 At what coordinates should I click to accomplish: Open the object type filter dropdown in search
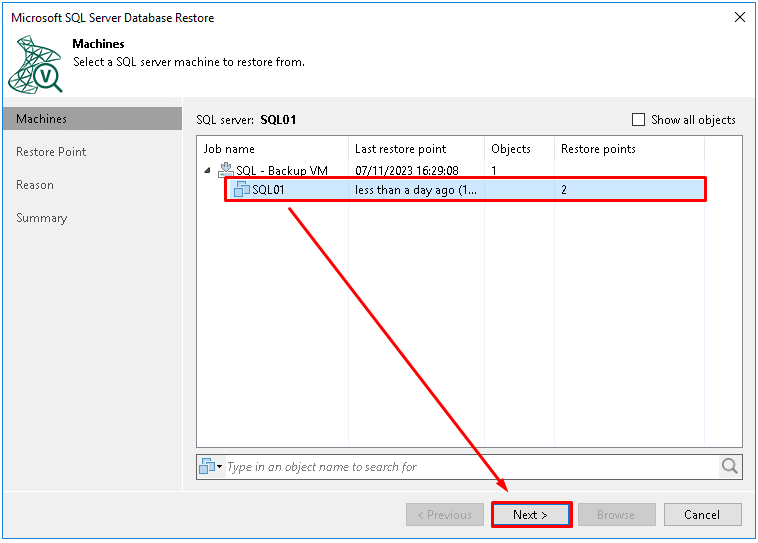[x=211, y=467]
